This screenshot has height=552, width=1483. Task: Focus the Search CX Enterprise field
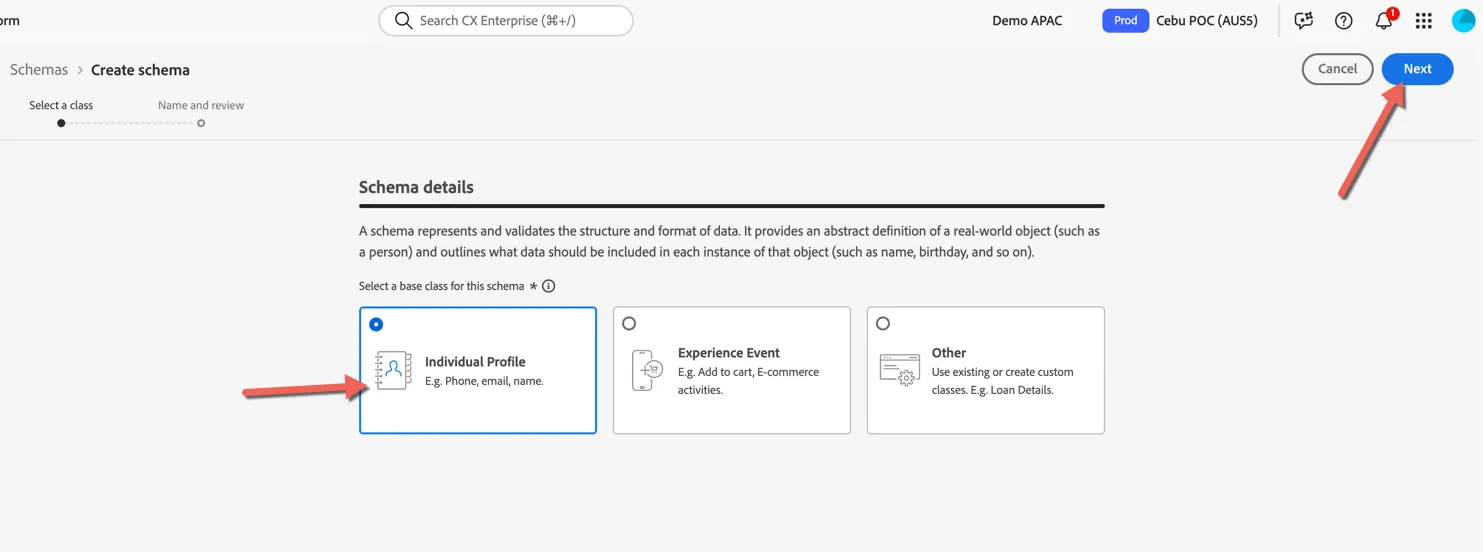click(x=506, y=20)
